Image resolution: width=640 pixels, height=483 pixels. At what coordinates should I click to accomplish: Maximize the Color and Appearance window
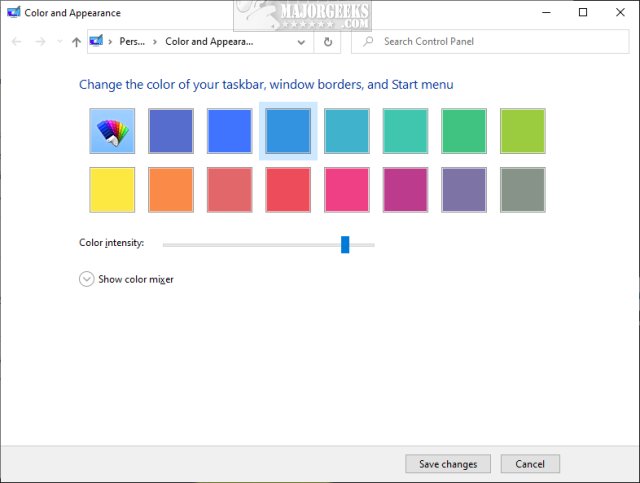coord(583,12)
